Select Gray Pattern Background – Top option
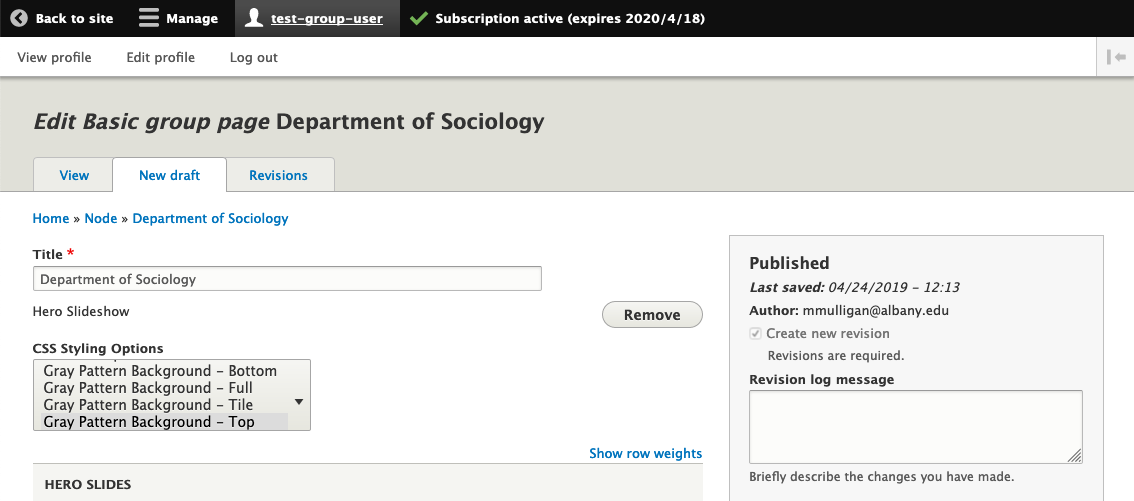The width and height of the screenshot is (1134, 501). tap(149, 422)
